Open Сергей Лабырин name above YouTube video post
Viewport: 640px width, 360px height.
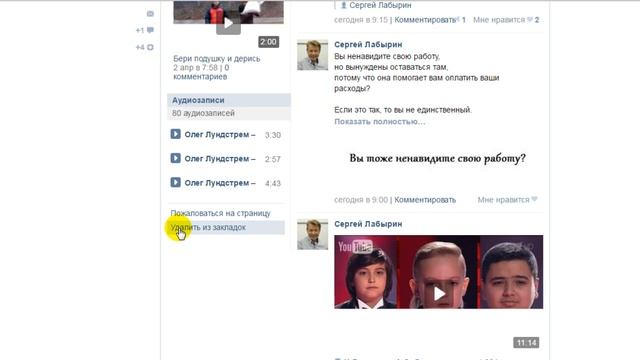pyautogui.click(x=368, y=224)
